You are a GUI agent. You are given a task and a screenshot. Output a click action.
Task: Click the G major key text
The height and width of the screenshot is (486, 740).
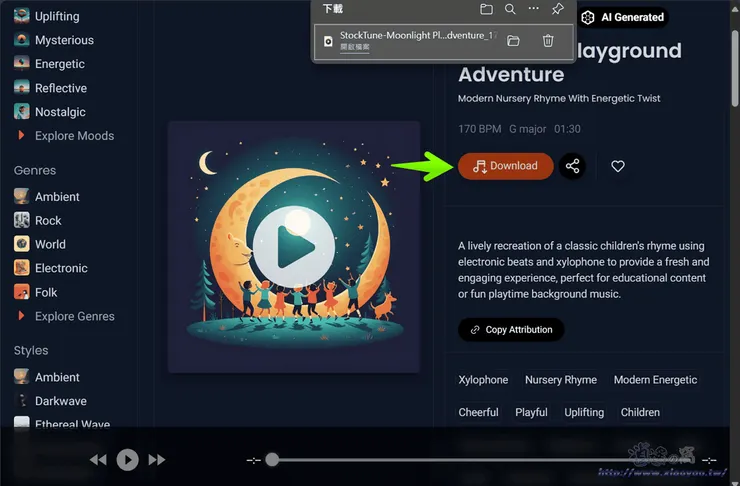(528, 129)
